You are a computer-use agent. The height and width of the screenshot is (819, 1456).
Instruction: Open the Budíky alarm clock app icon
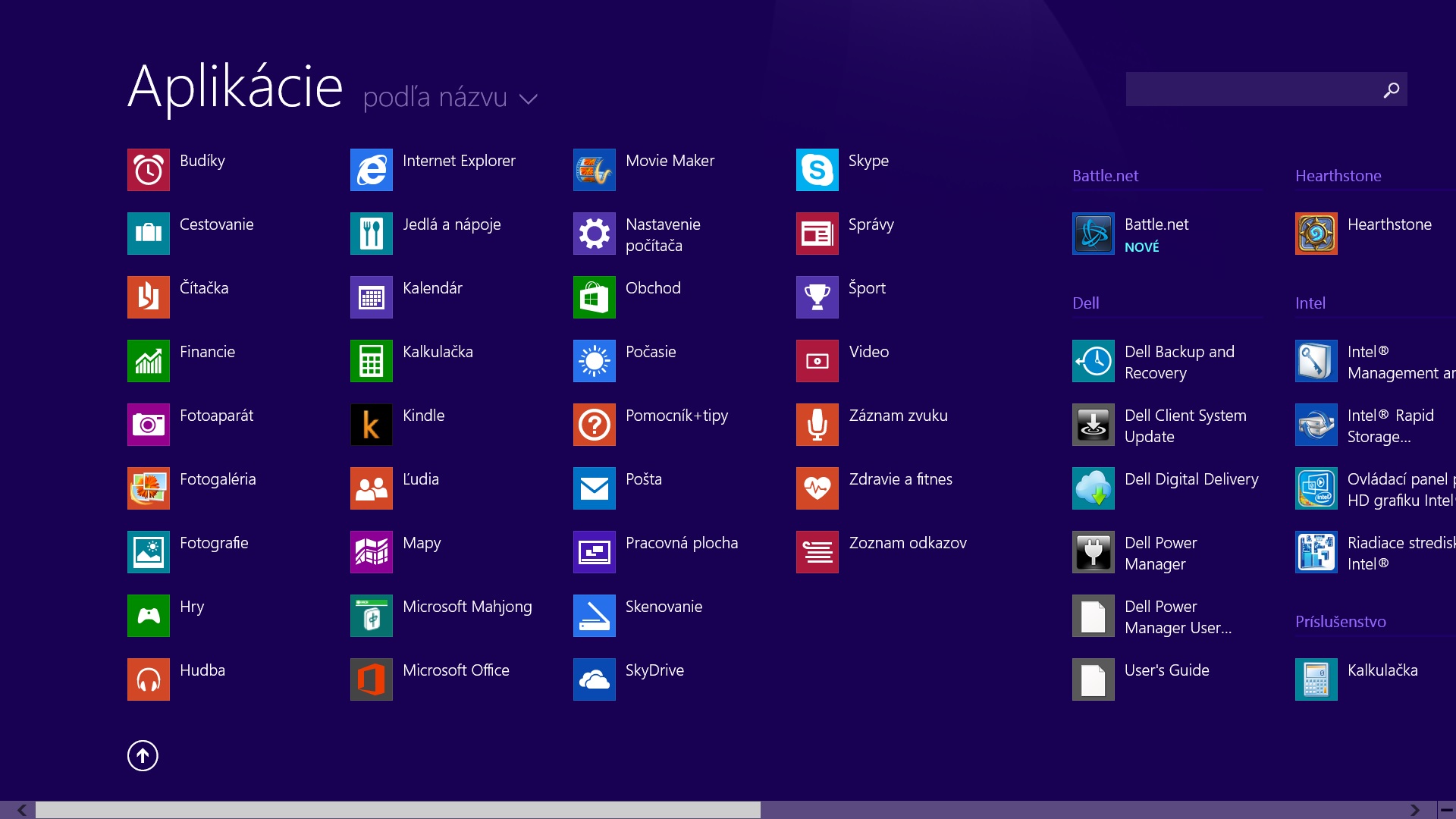(x=149, y=170)
